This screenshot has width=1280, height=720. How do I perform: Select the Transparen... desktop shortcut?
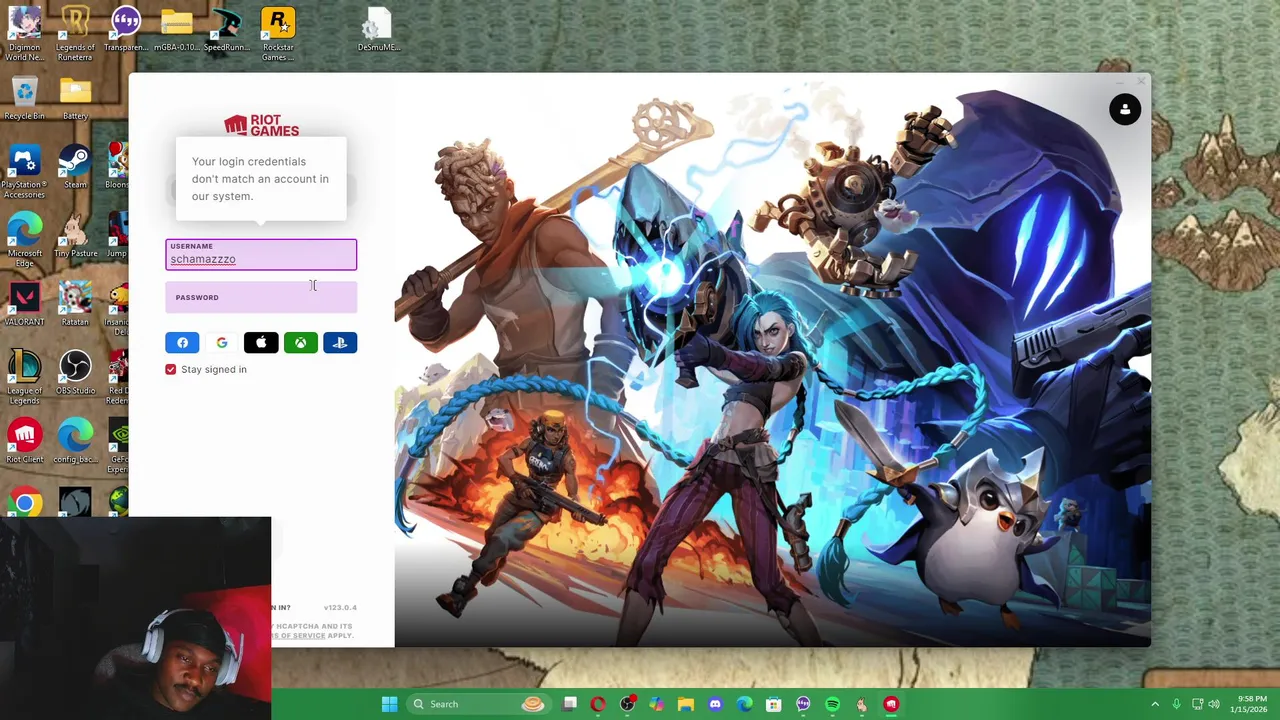(126, 30)
